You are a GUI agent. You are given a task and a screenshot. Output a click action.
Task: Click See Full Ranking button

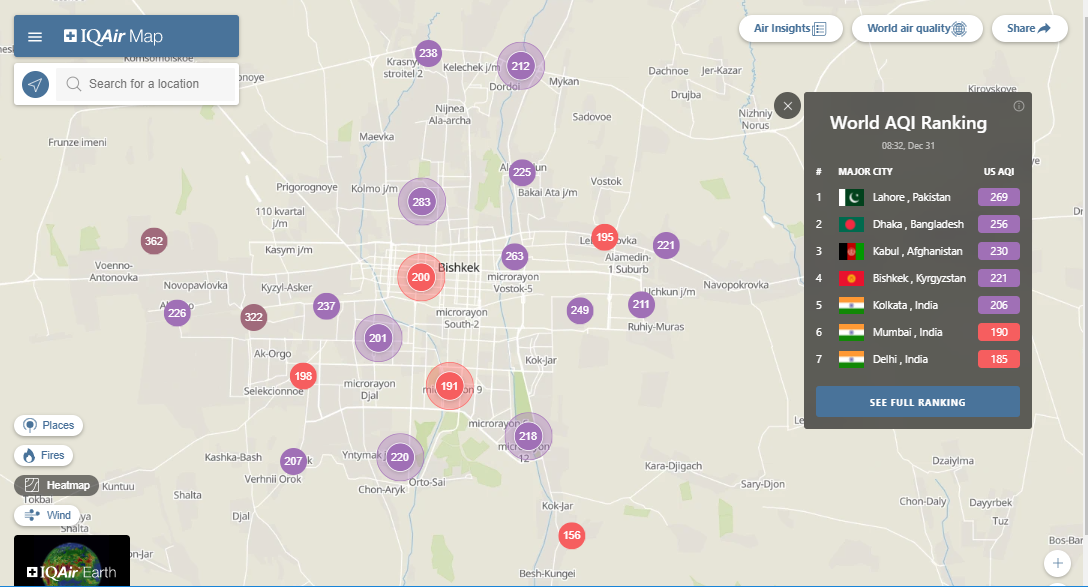pyautogui.click(x=917, y=402)
